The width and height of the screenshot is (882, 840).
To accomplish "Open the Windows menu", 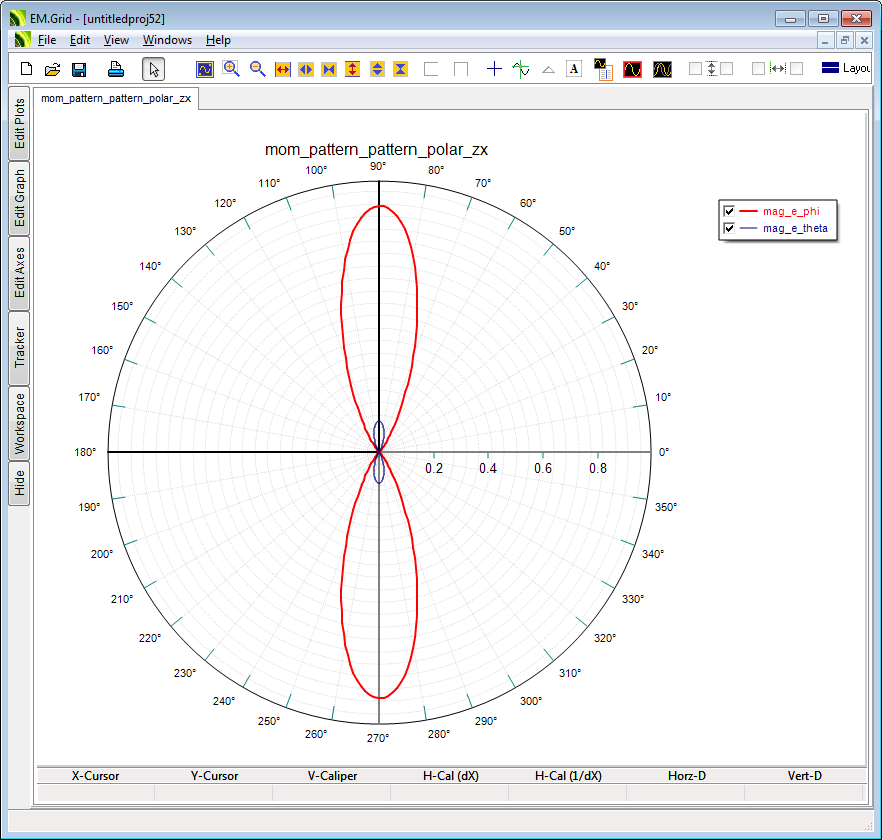I will pyautogui.click(x=167, y=40).
